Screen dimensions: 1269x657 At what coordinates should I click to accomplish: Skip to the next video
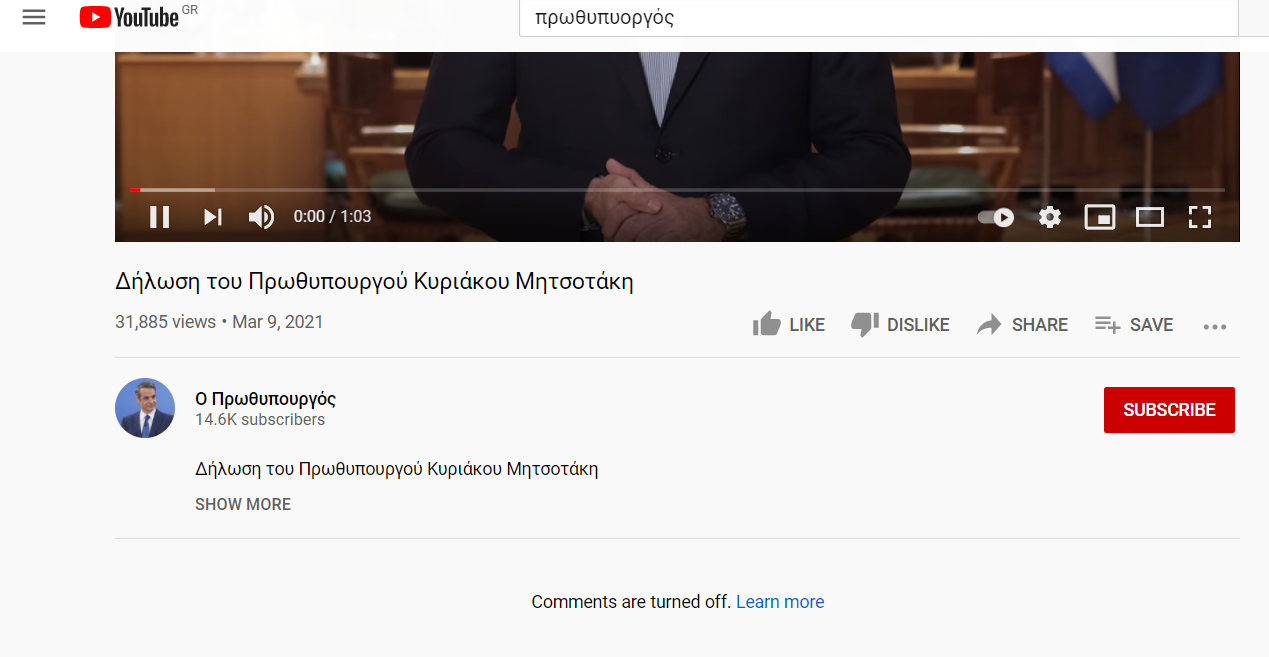(212, 217)
